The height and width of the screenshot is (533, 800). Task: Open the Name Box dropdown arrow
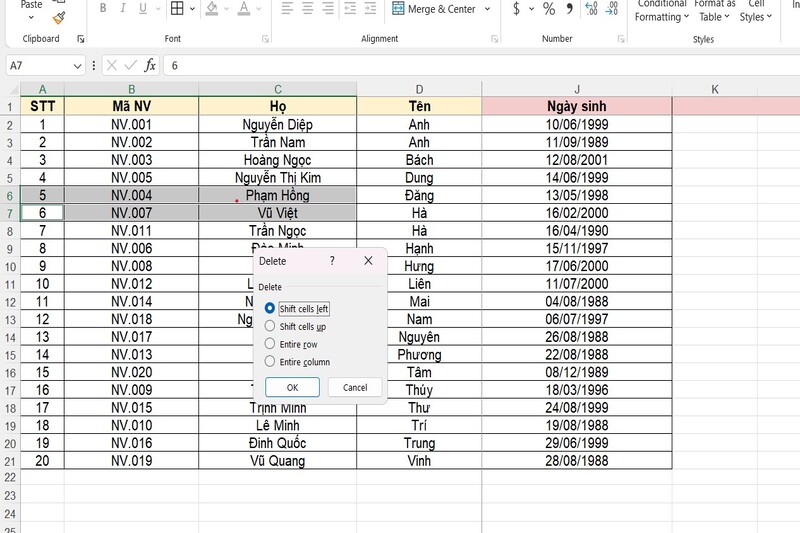[x=78, y=65]
